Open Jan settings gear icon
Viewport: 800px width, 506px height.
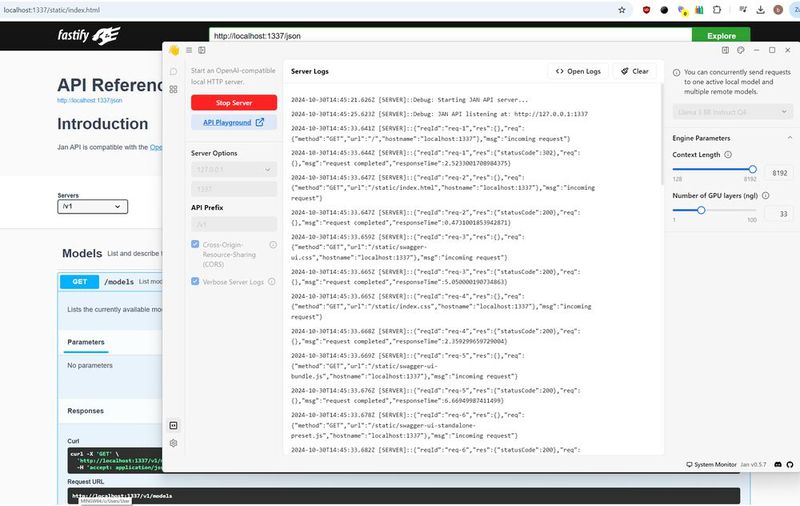click(x=173, y=443)
